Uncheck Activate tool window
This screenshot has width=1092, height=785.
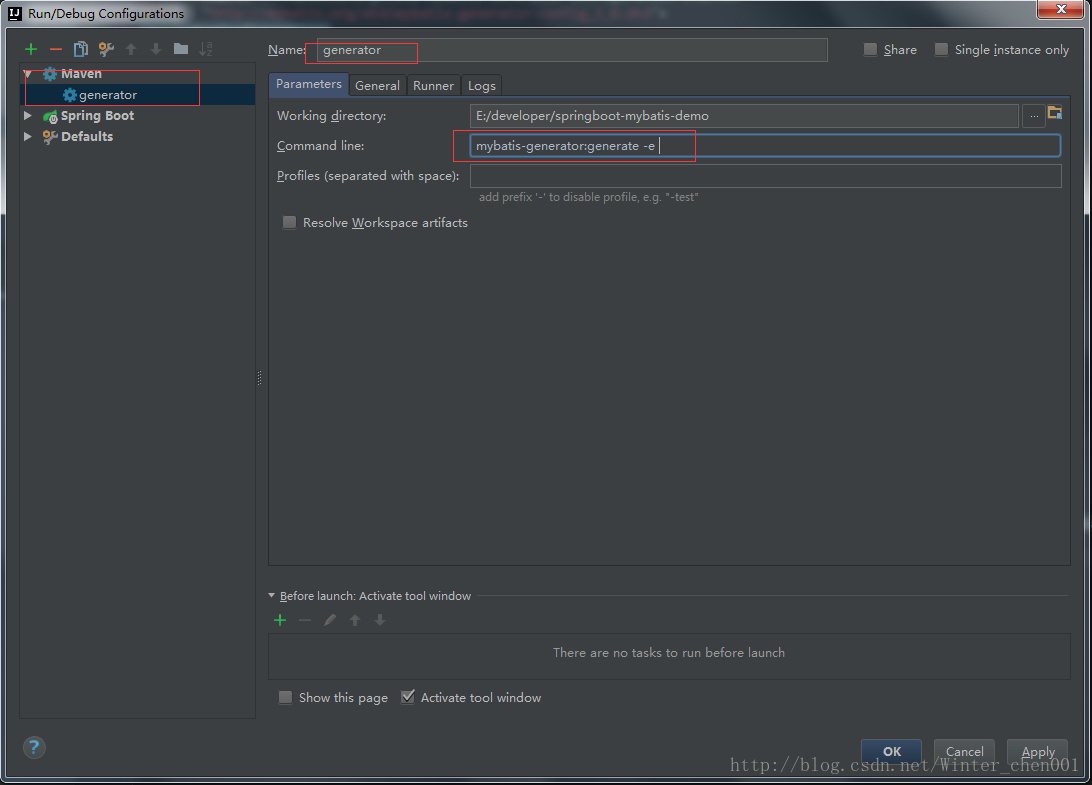click(x=407, y=697)
